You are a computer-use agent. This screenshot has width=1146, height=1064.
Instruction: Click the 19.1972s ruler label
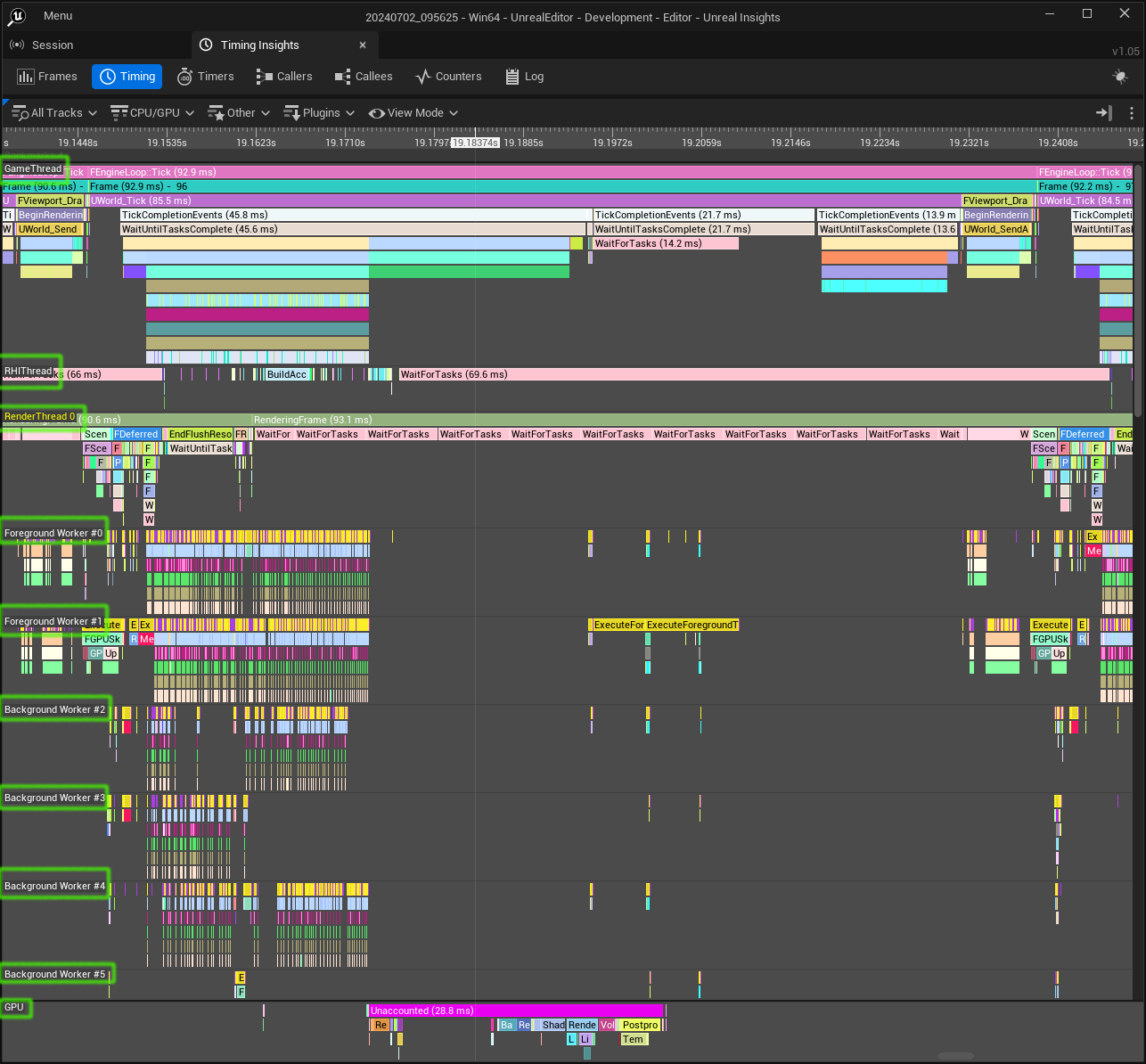tap(612, 143)
